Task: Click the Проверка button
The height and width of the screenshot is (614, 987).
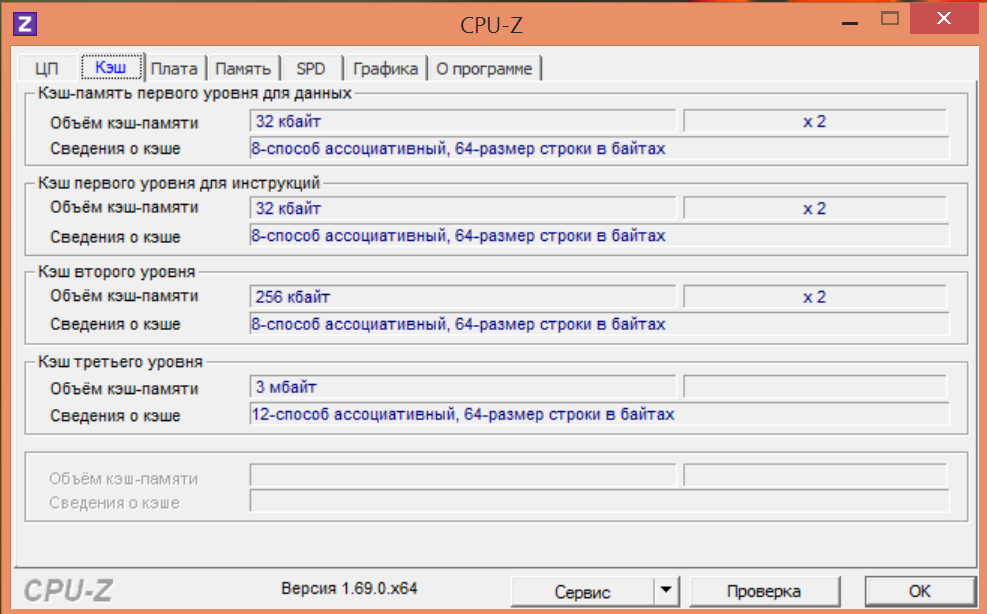Action: 764,591
